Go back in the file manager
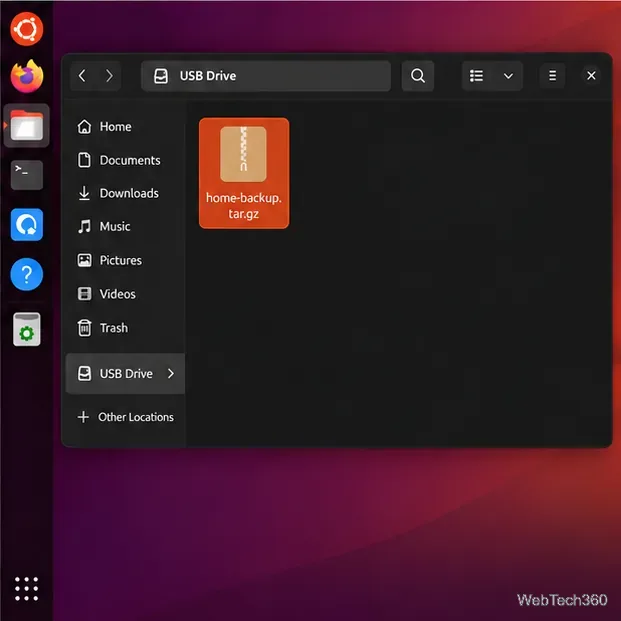This screenshot has width=621, height=621. (82, 76)
